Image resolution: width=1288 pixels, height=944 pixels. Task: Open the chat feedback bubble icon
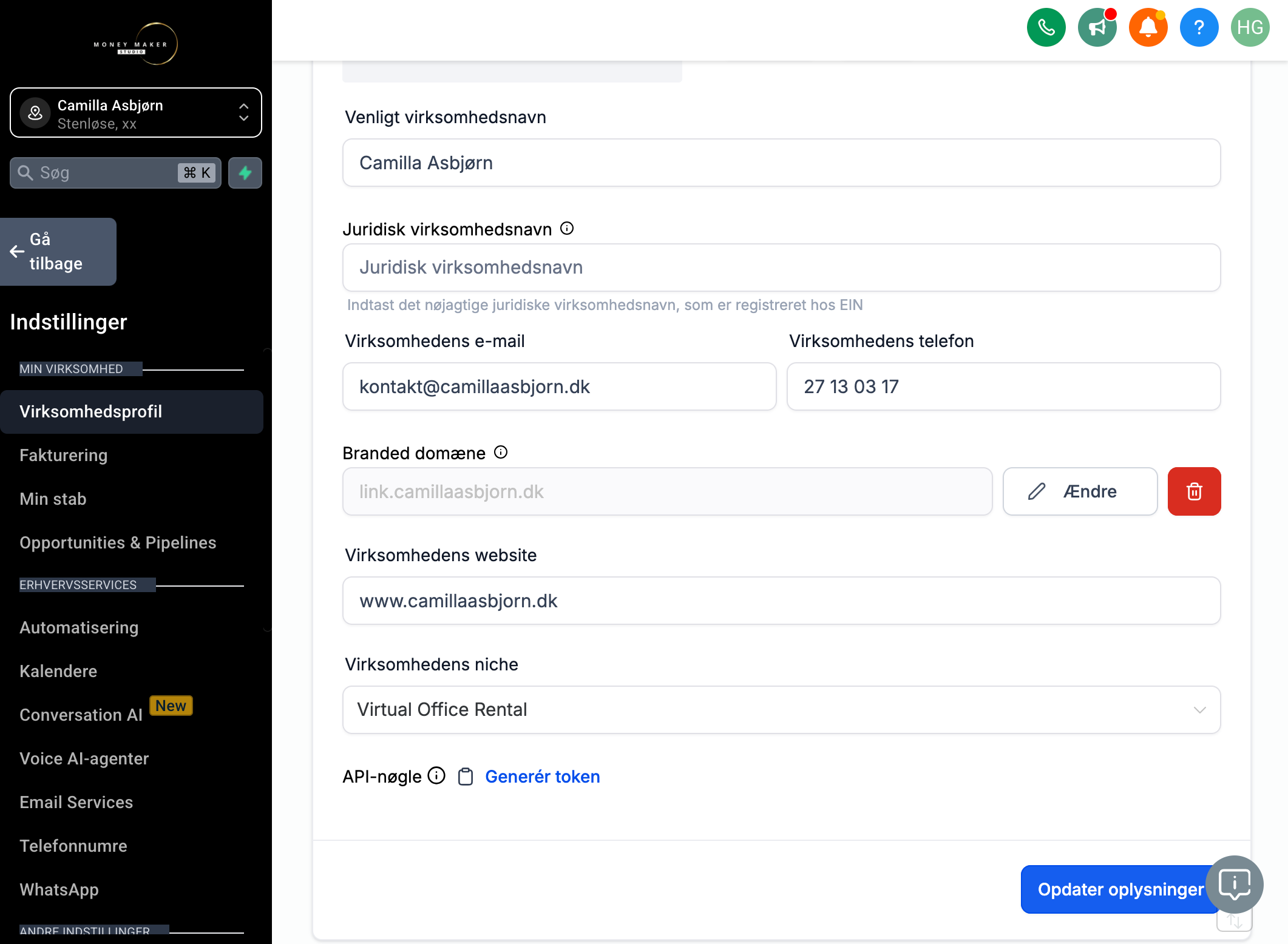pos(1234,884)
